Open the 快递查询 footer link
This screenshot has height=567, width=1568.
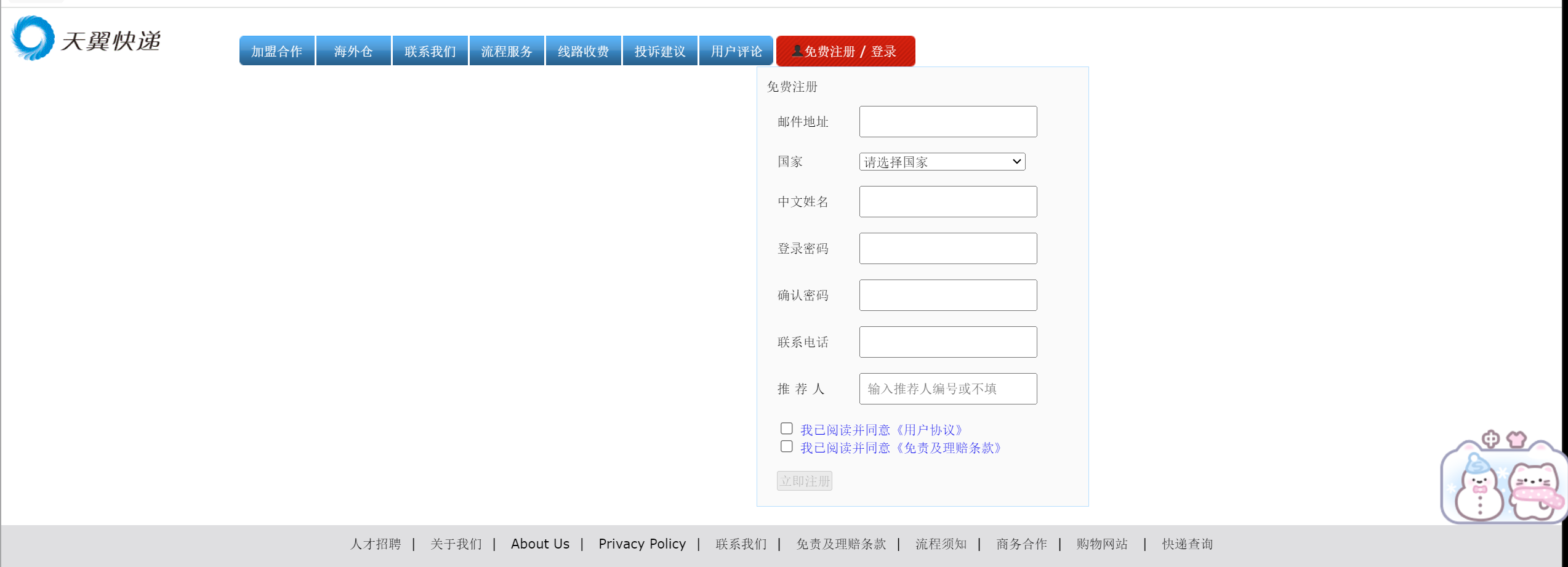coord(1186,544)
